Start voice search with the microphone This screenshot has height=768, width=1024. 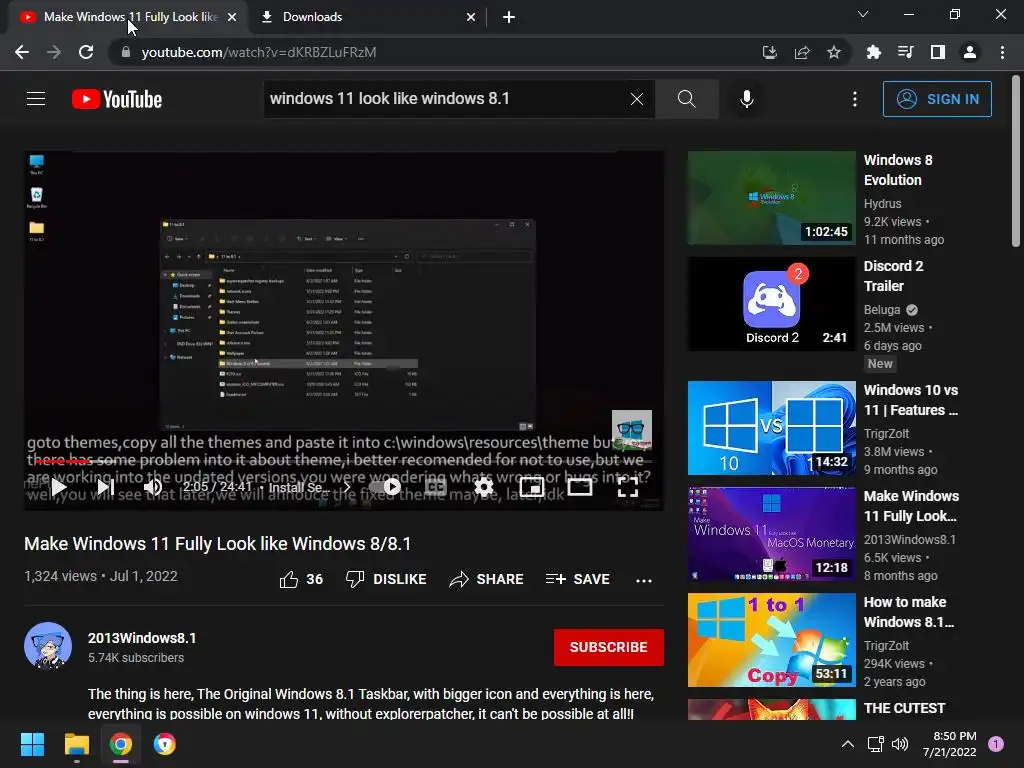point(746,99)
